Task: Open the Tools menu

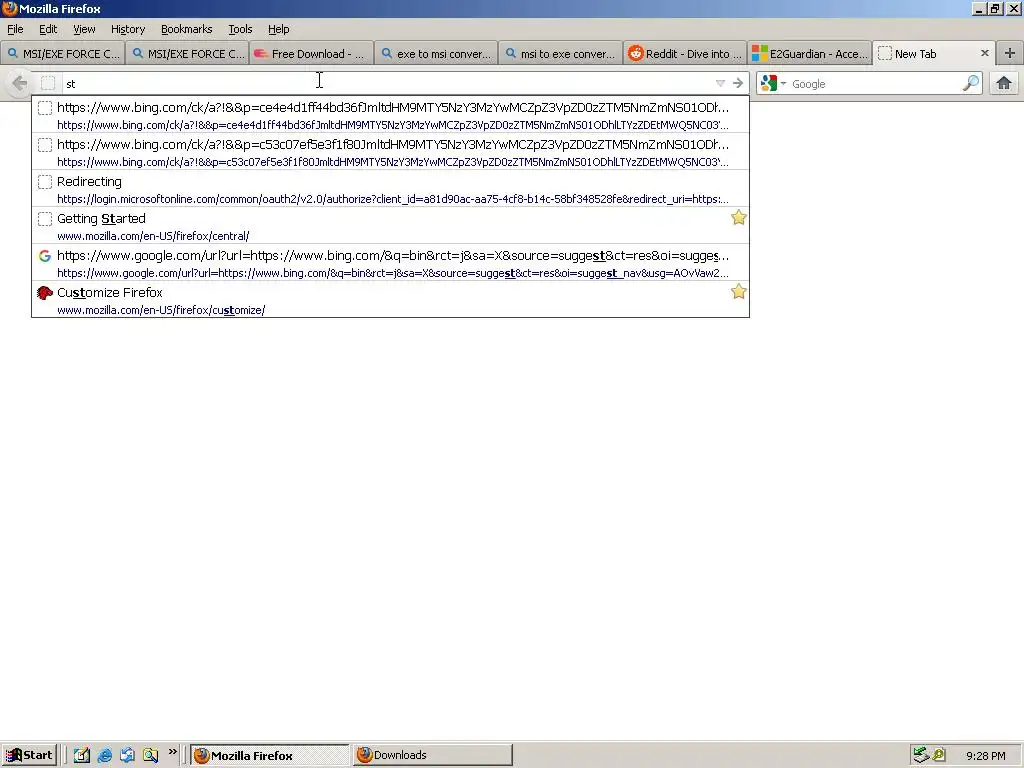Action: (240, 29)
